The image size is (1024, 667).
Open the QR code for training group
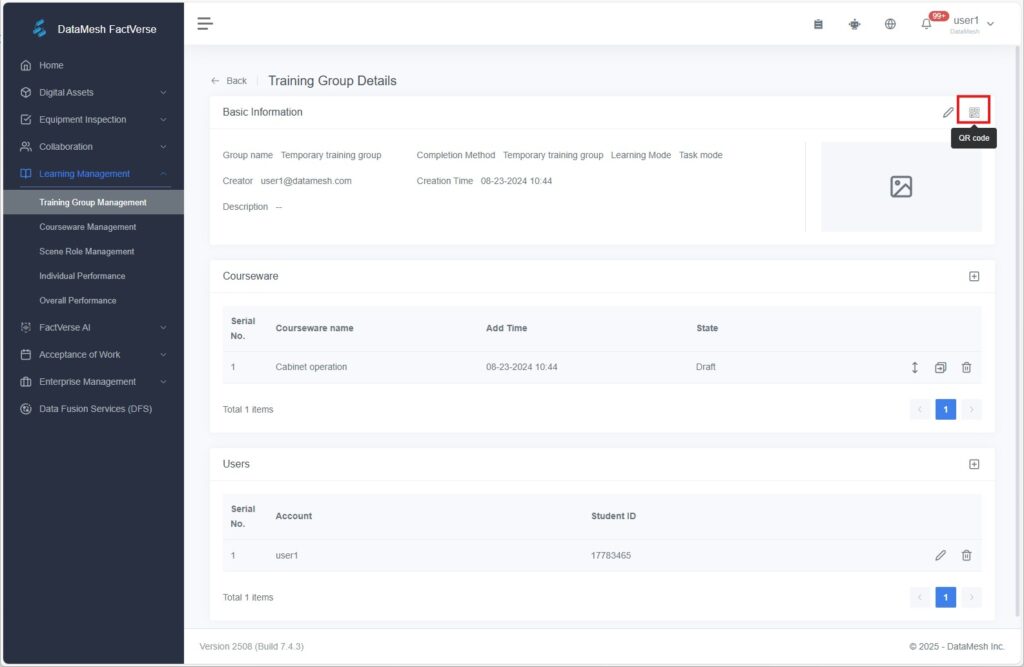pos(974,112)
